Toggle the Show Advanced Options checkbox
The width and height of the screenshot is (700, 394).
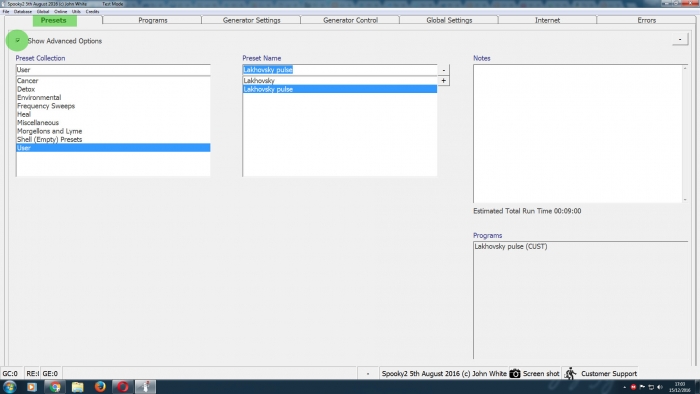tap(18, 41)
